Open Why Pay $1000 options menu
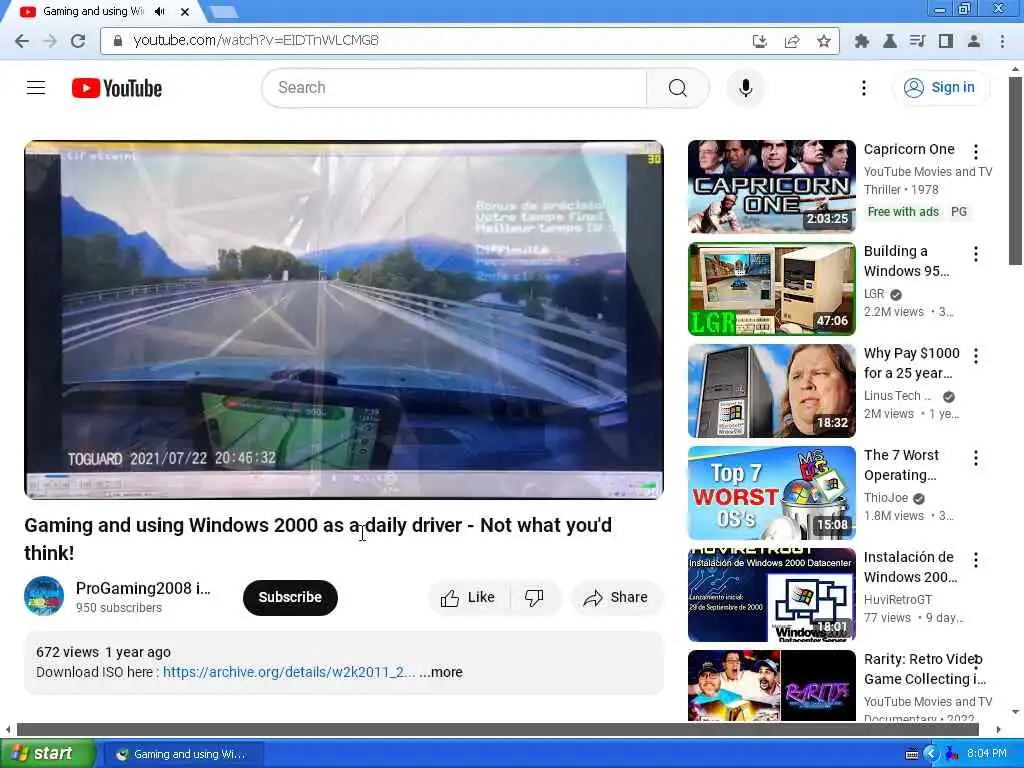The height and width of the screenshot is (768, 1024). click(x=976, y=355)
